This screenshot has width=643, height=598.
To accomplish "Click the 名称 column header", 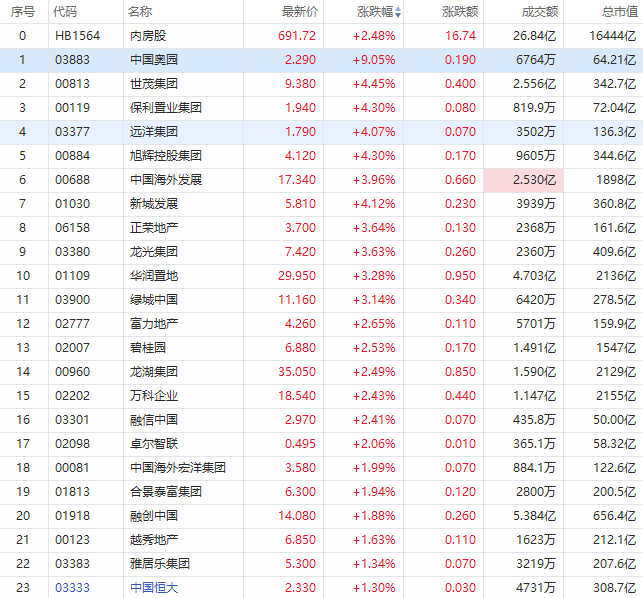I will coord(139,12).
